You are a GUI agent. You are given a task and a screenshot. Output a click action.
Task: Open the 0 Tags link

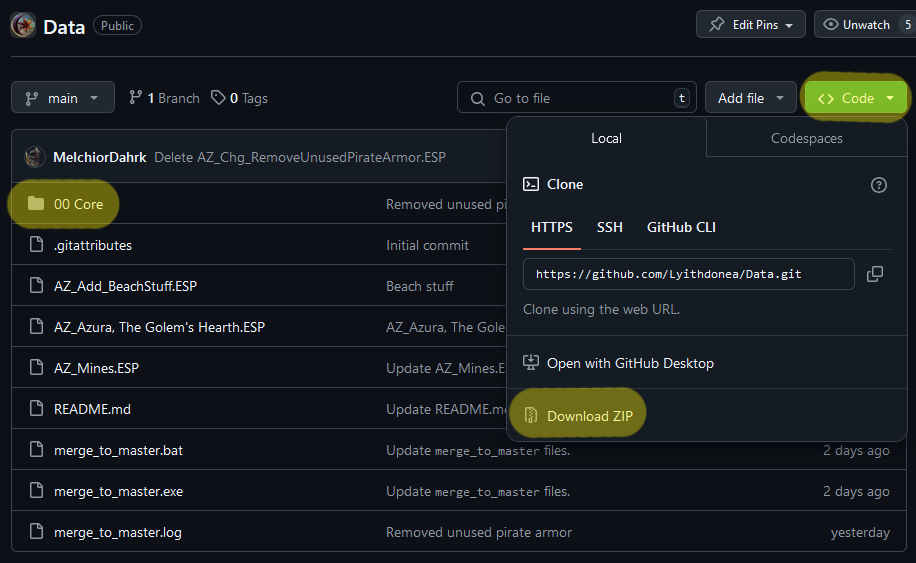pyautogui.click(x=240, y=98)
